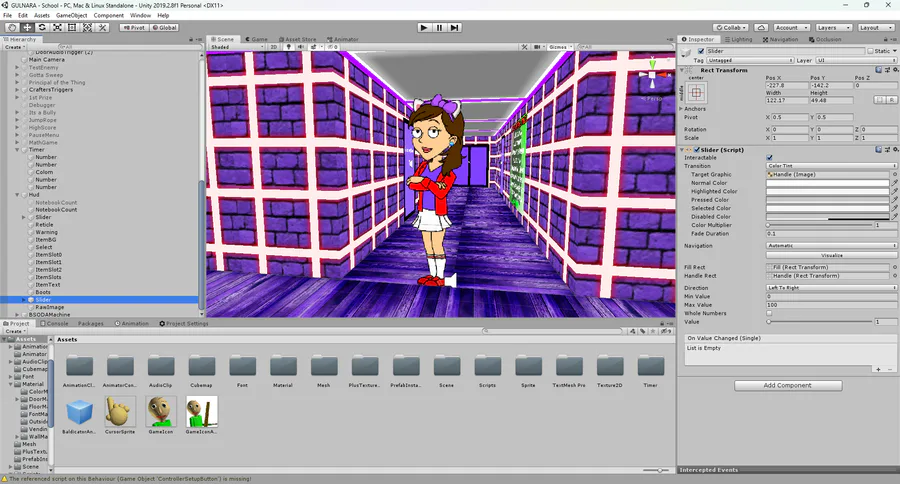Click the Project favorites star icon

click(653, 331)
